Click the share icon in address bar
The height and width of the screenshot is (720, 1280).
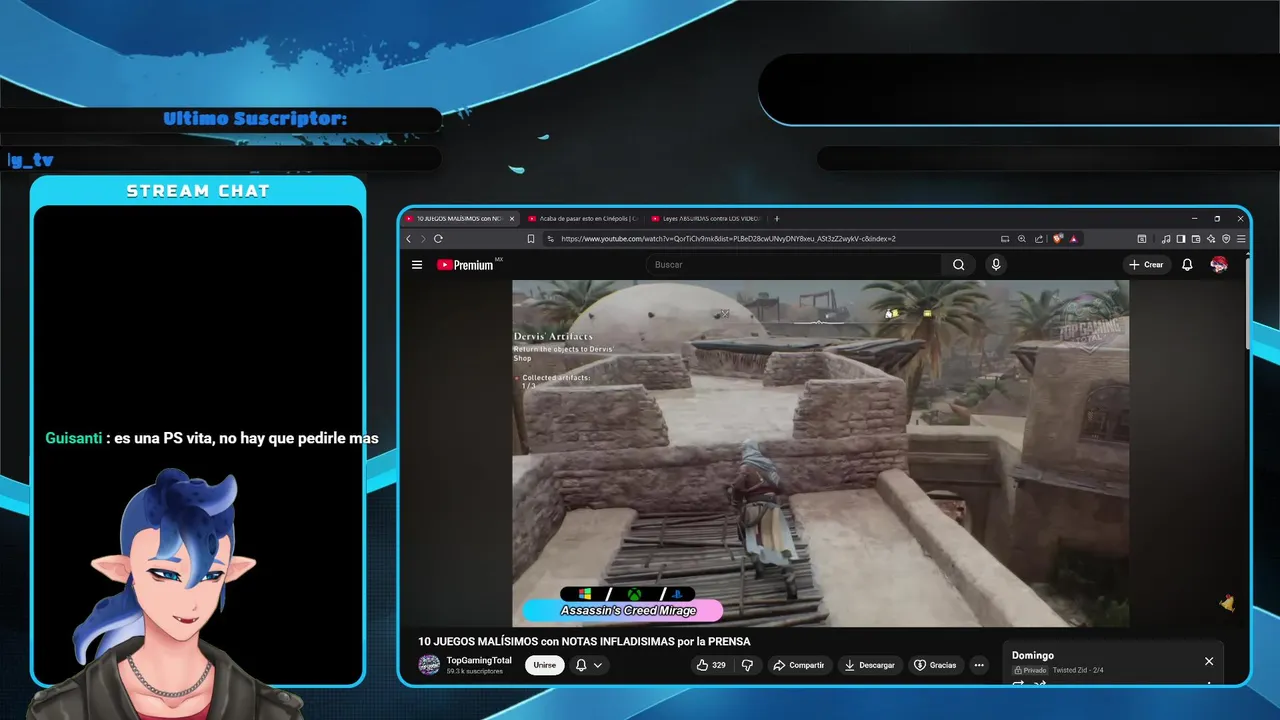tap(1039, 239)
